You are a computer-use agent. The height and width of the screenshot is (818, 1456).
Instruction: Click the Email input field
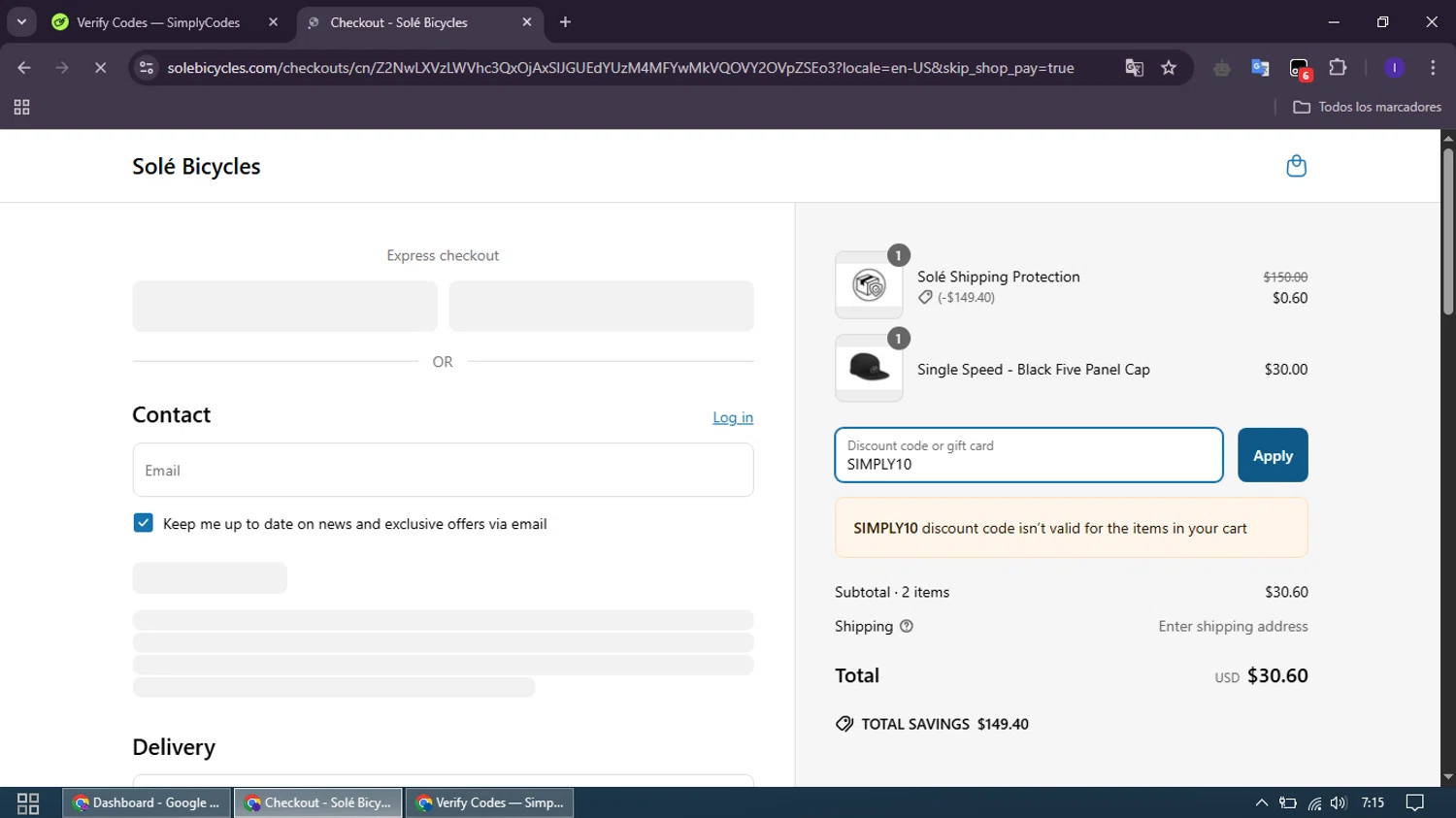(443, 470)
